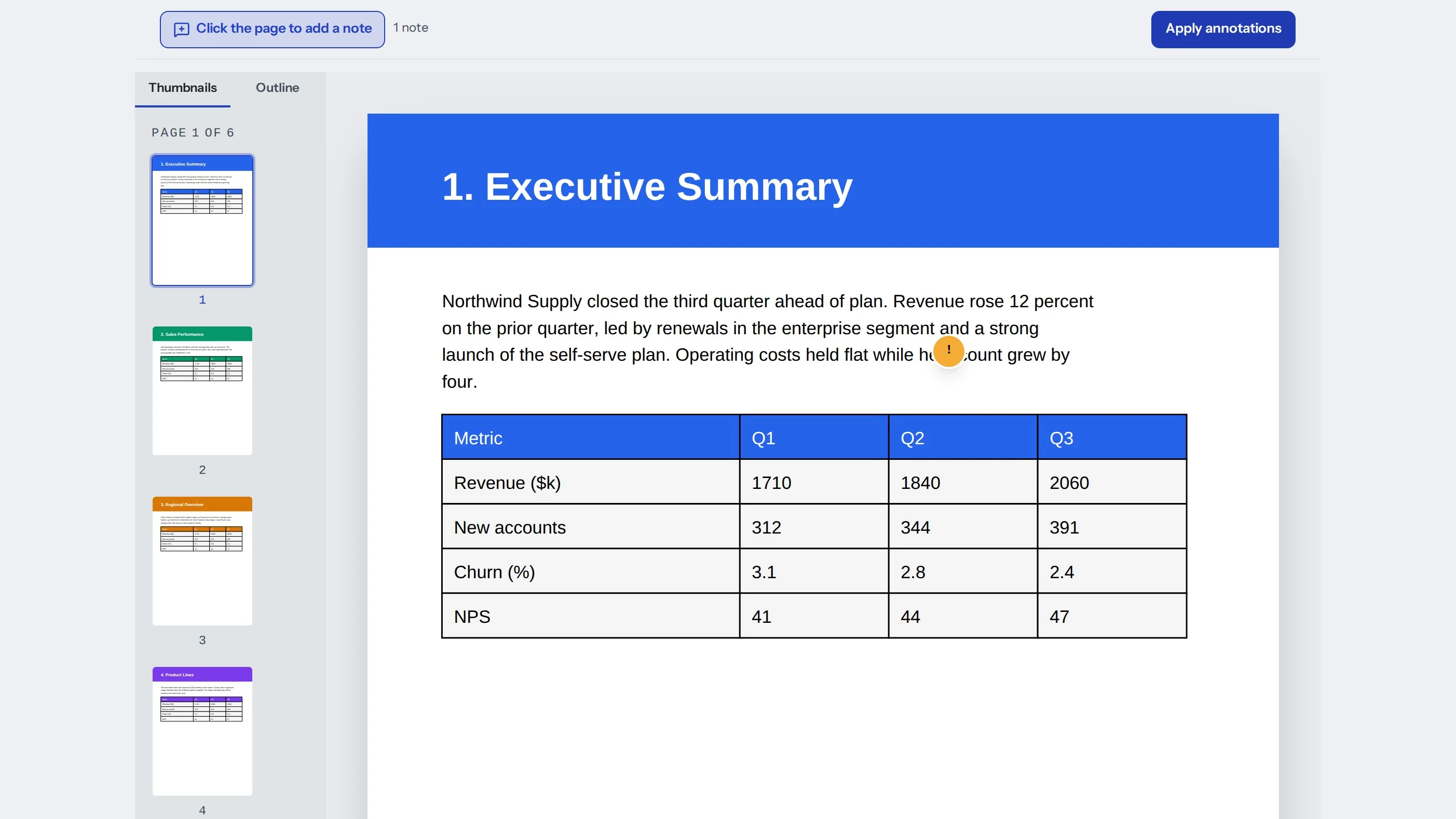The image size is (1456, 819).
Task: Open the page 4 Product Lines thumbnail
Action: coord(202,731)
